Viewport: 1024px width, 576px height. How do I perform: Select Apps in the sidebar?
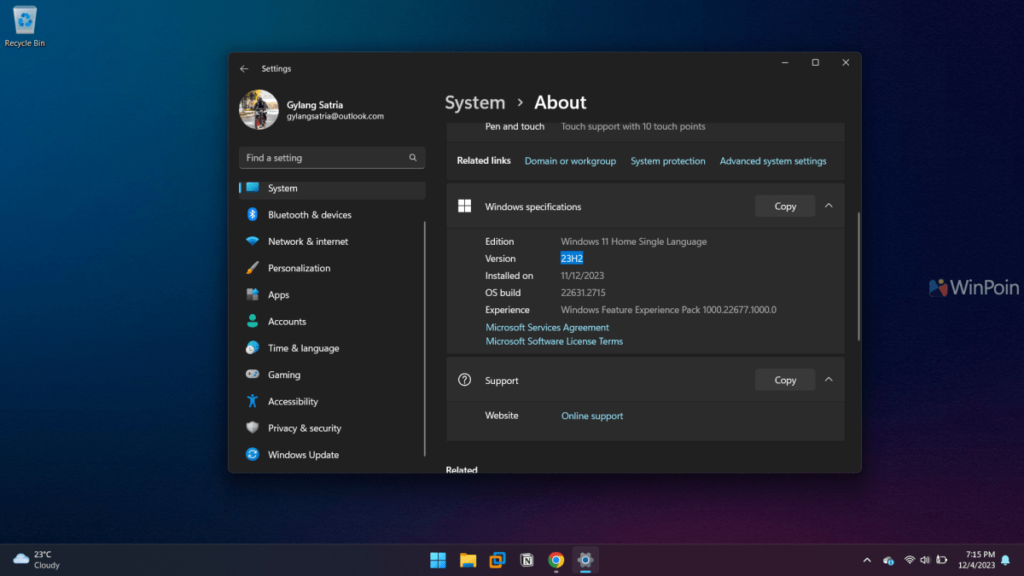coord(278,295)
